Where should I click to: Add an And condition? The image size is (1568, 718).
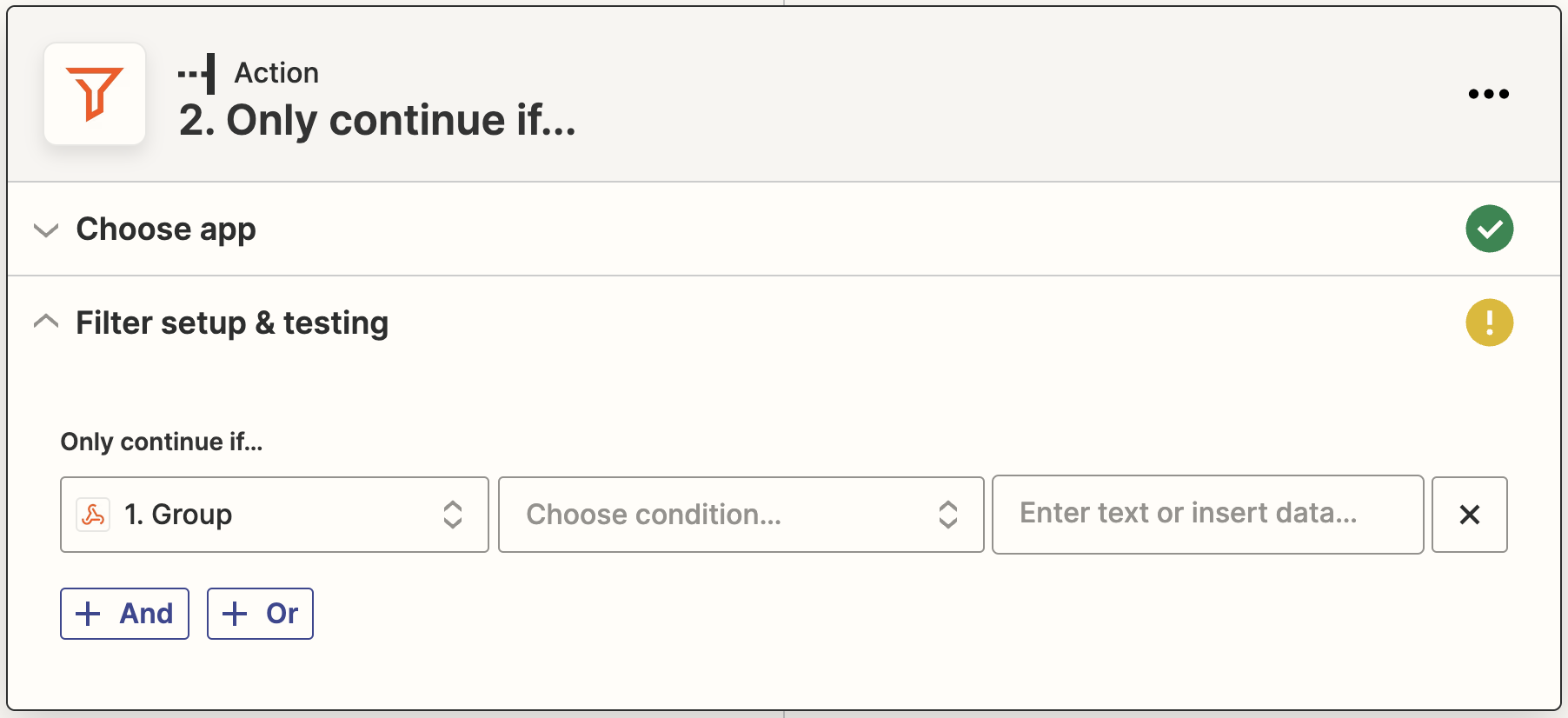[x=124, y=614]
